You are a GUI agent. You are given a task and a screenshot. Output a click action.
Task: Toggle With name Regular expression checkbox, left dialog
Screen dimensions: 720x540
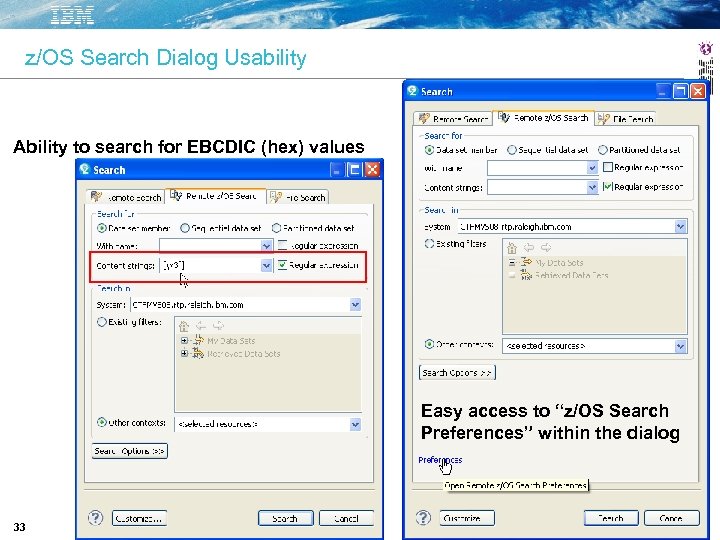(x=282, y=245)
